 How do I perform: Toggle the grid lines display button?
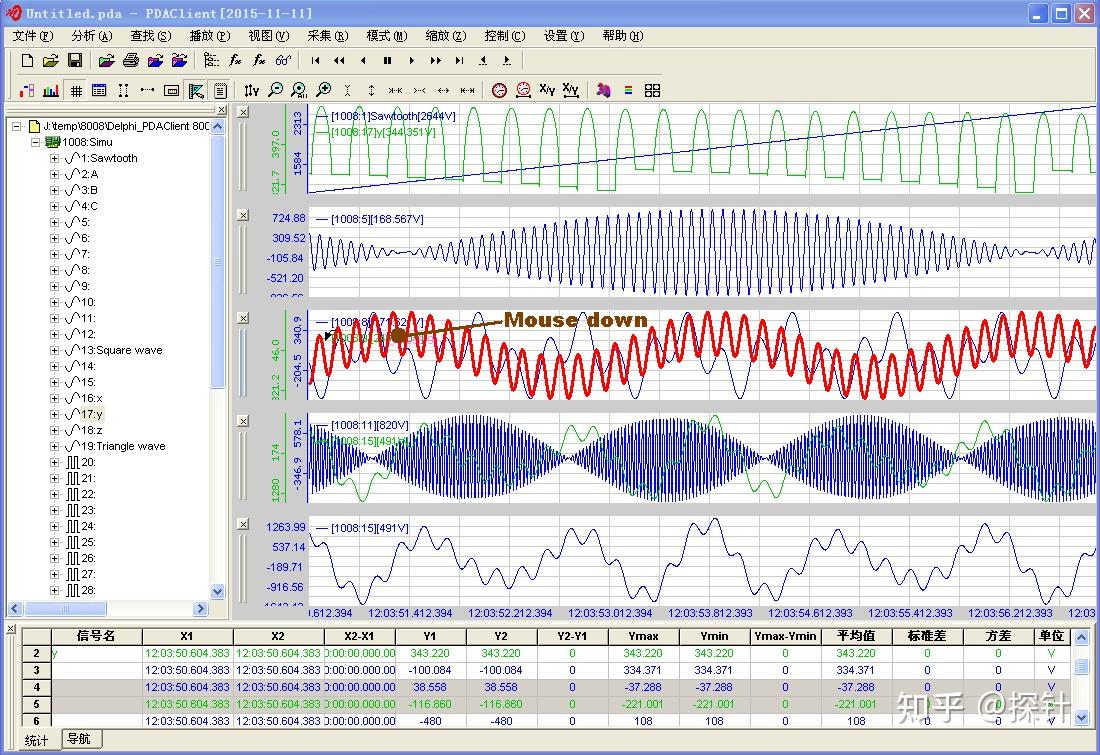point(75,90)
